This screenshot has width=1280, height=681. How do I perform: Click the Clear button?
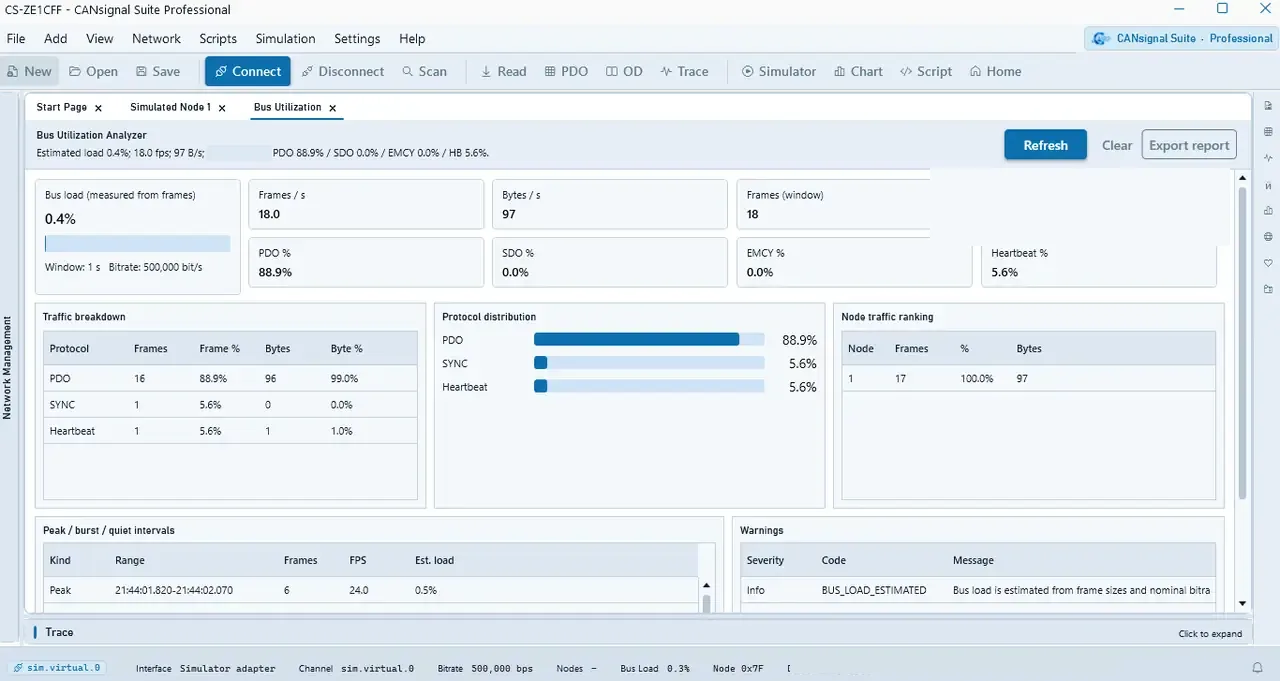tap(1117, 145)
